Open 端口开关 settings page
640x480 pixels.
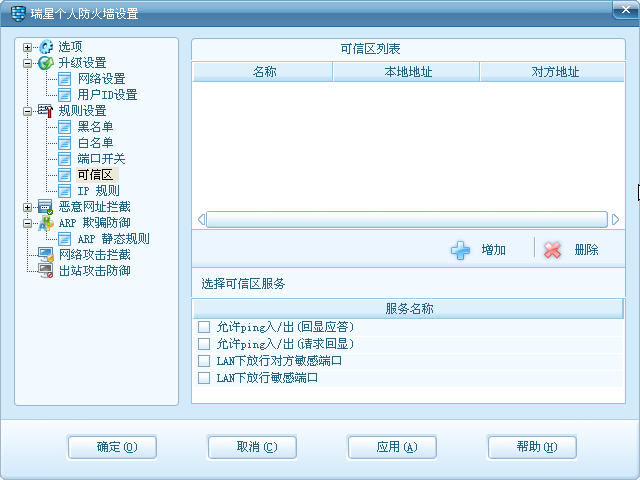(101, 159)
